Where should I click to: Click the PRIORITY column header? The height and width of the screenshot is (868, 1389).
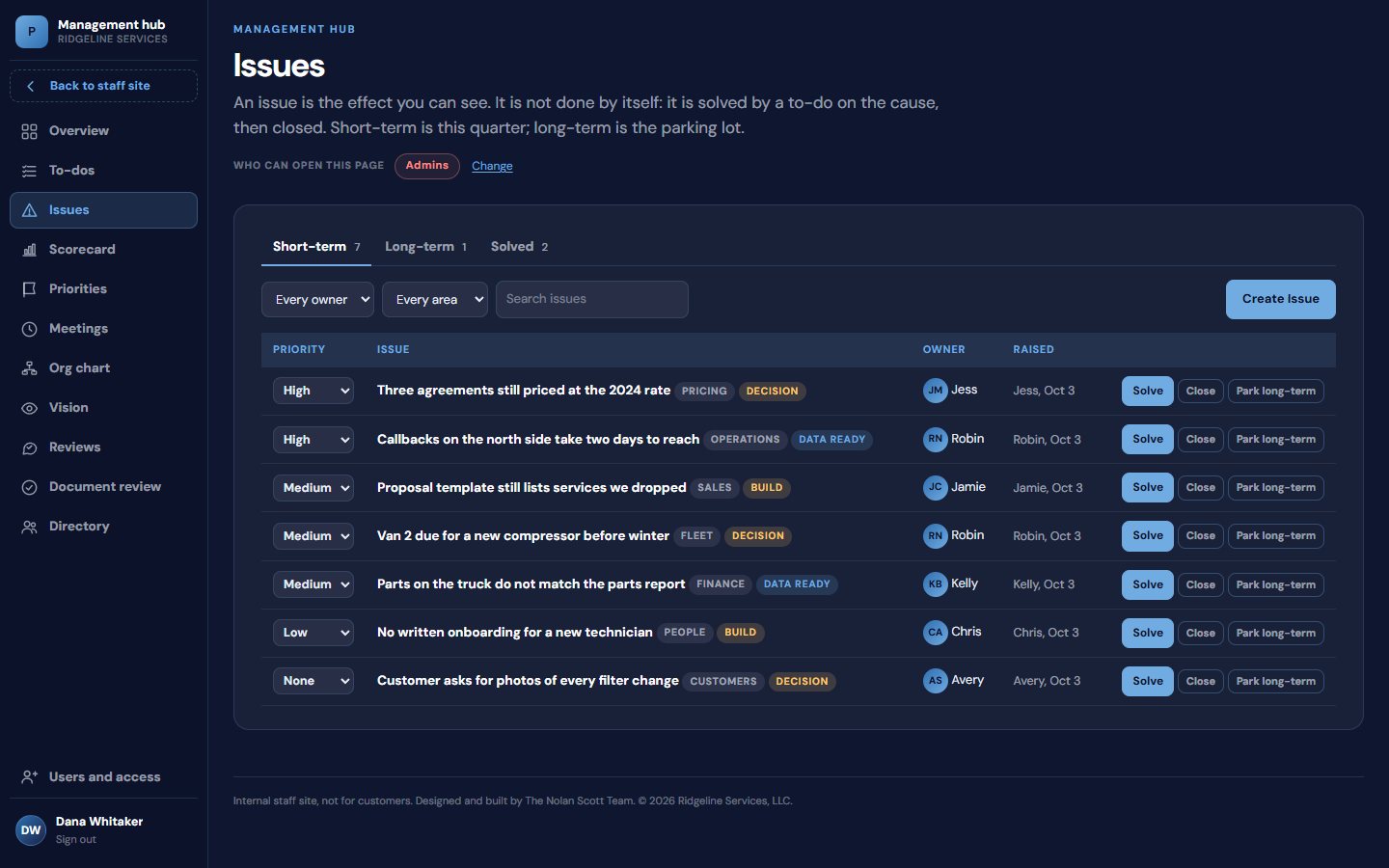tap(299, 349)
